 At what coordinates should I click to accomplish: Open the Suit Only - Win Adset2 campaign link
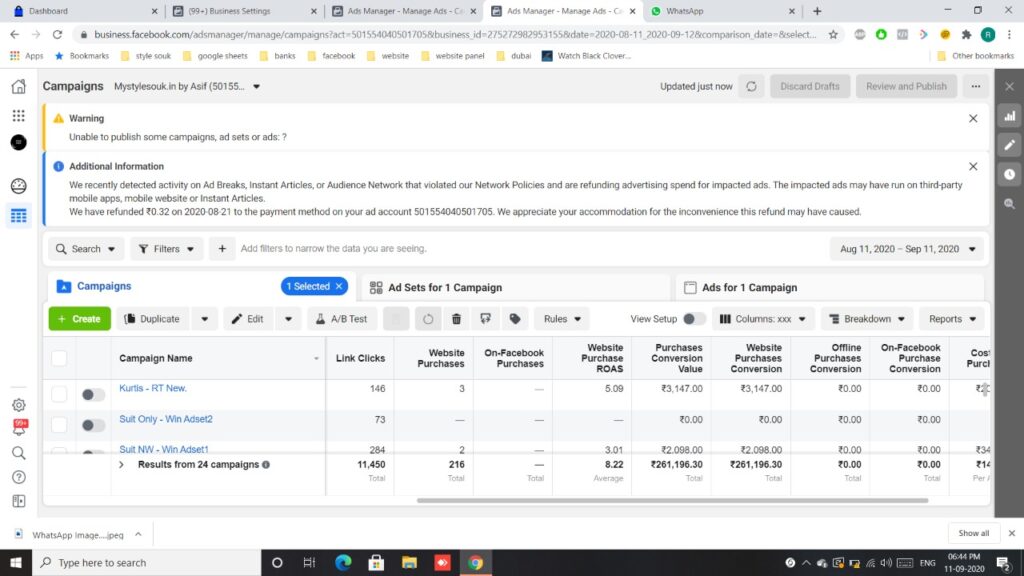(x=166, y=419)
